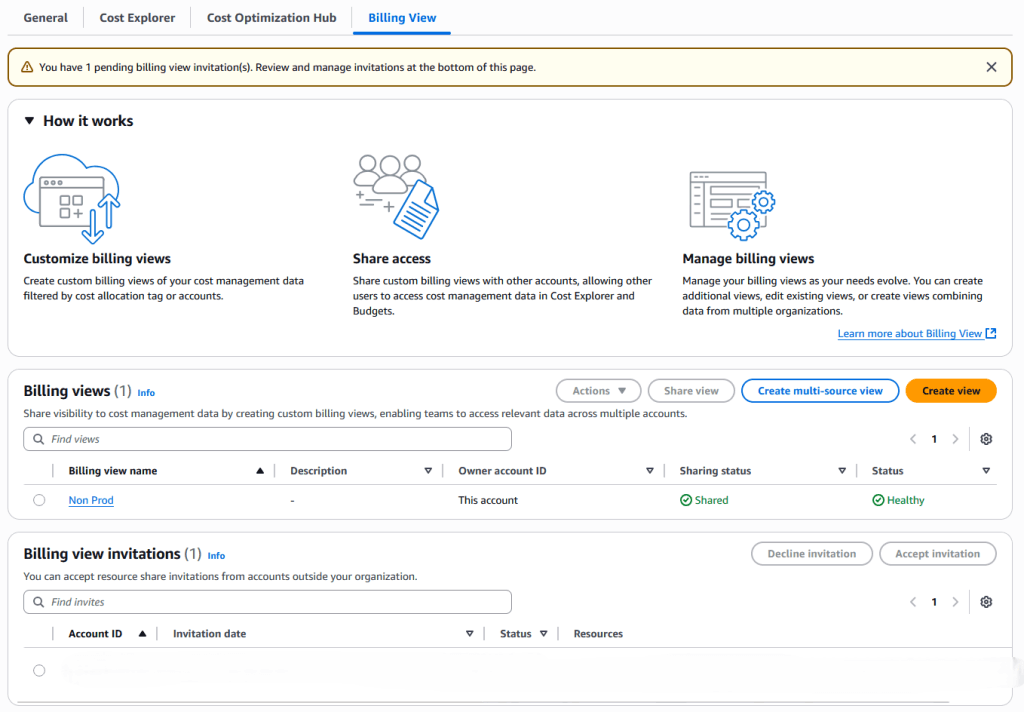Dismiss the pending invitation warning banner
This screenshot has height=712, width=1024.
(x=991, y=67)
